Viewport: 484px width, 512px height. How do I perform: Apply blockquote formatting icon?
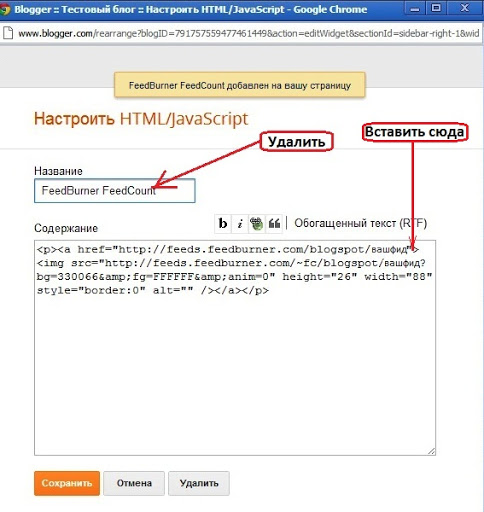click(274, 223)
